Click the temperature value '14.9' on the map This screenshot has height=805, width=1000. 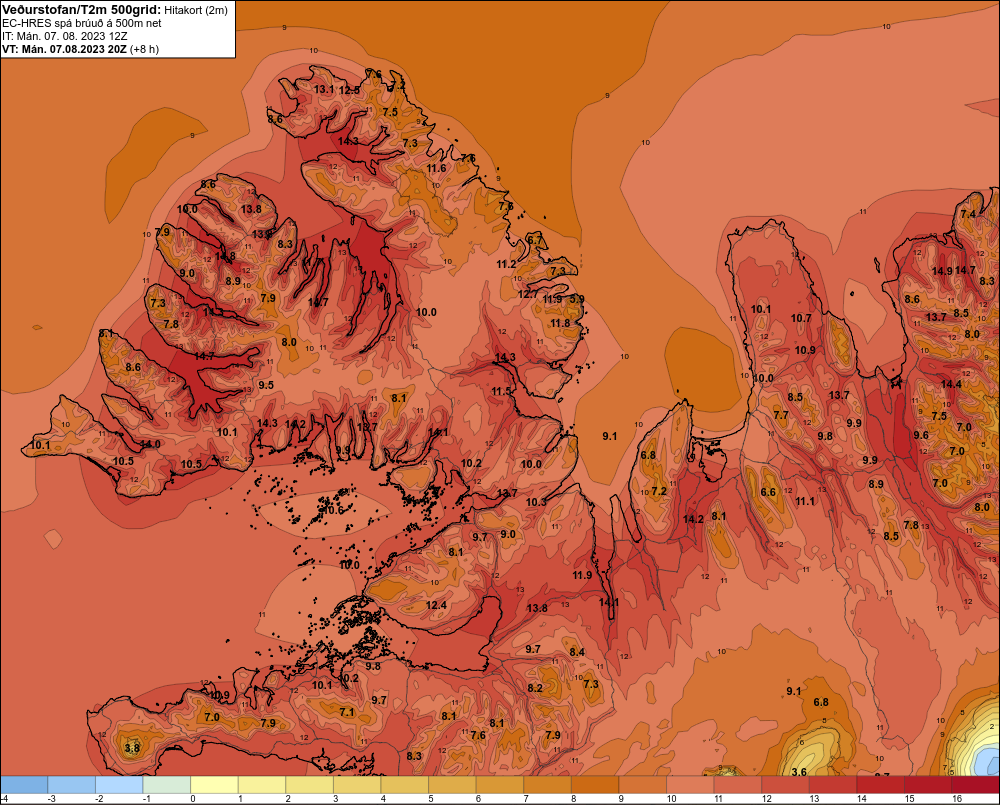pos(942,271)
